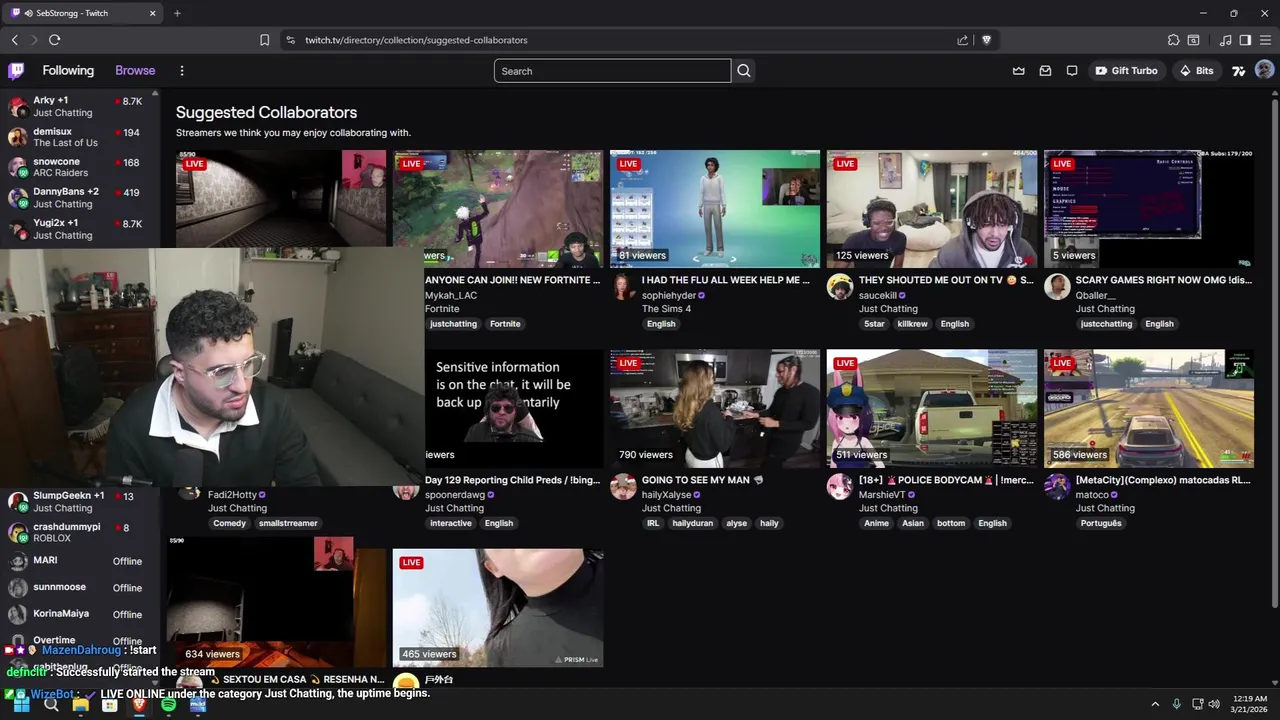Screen dimensions: 1280x720
Task: Click the sophiehyder channel avatar
Action: (x=623, y=288)
